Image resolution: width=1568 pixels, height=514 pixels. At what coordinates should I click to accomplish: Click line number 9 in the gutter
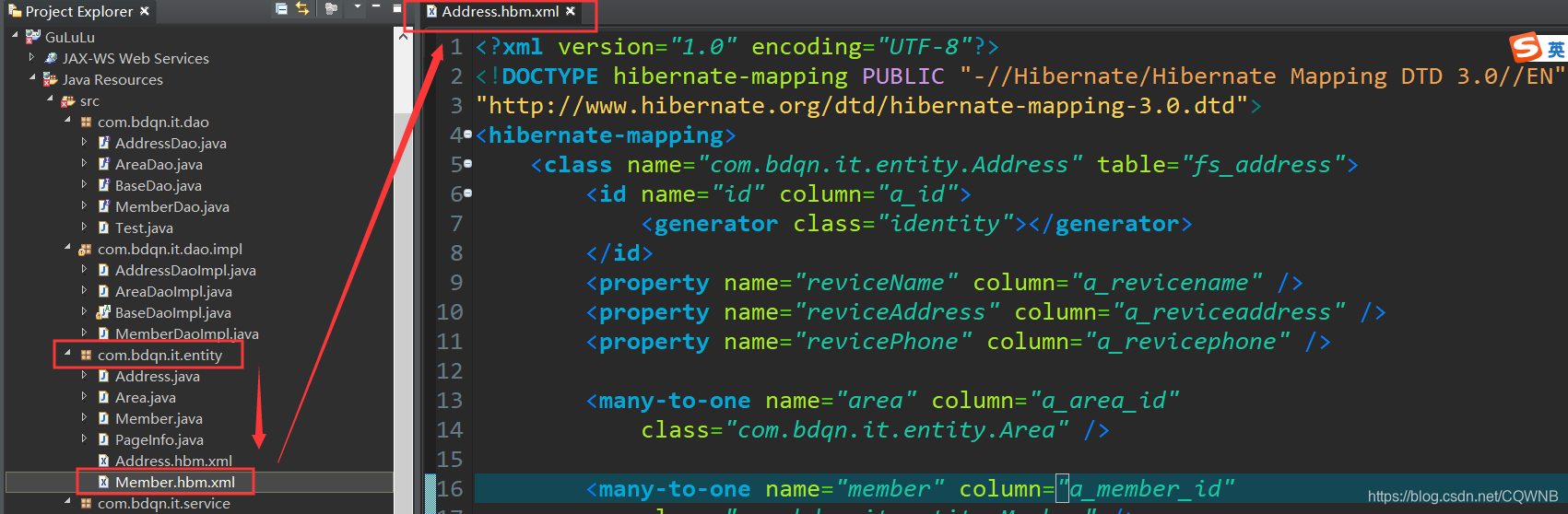[x=456, y=283]
